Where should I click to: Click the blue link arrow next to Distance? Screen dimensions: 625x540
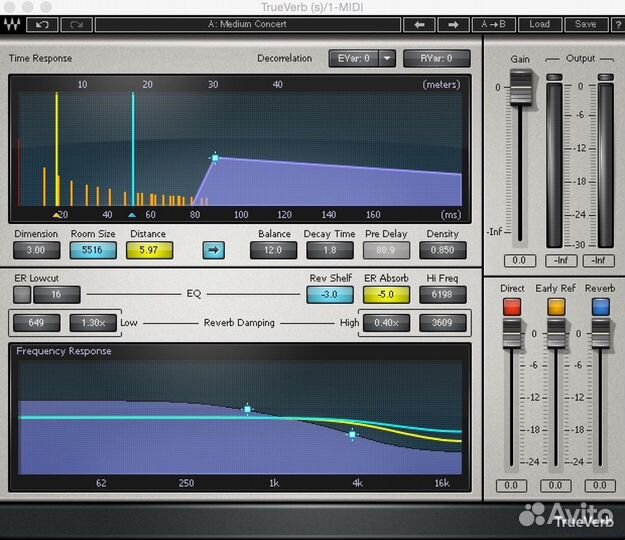[213, 250]
